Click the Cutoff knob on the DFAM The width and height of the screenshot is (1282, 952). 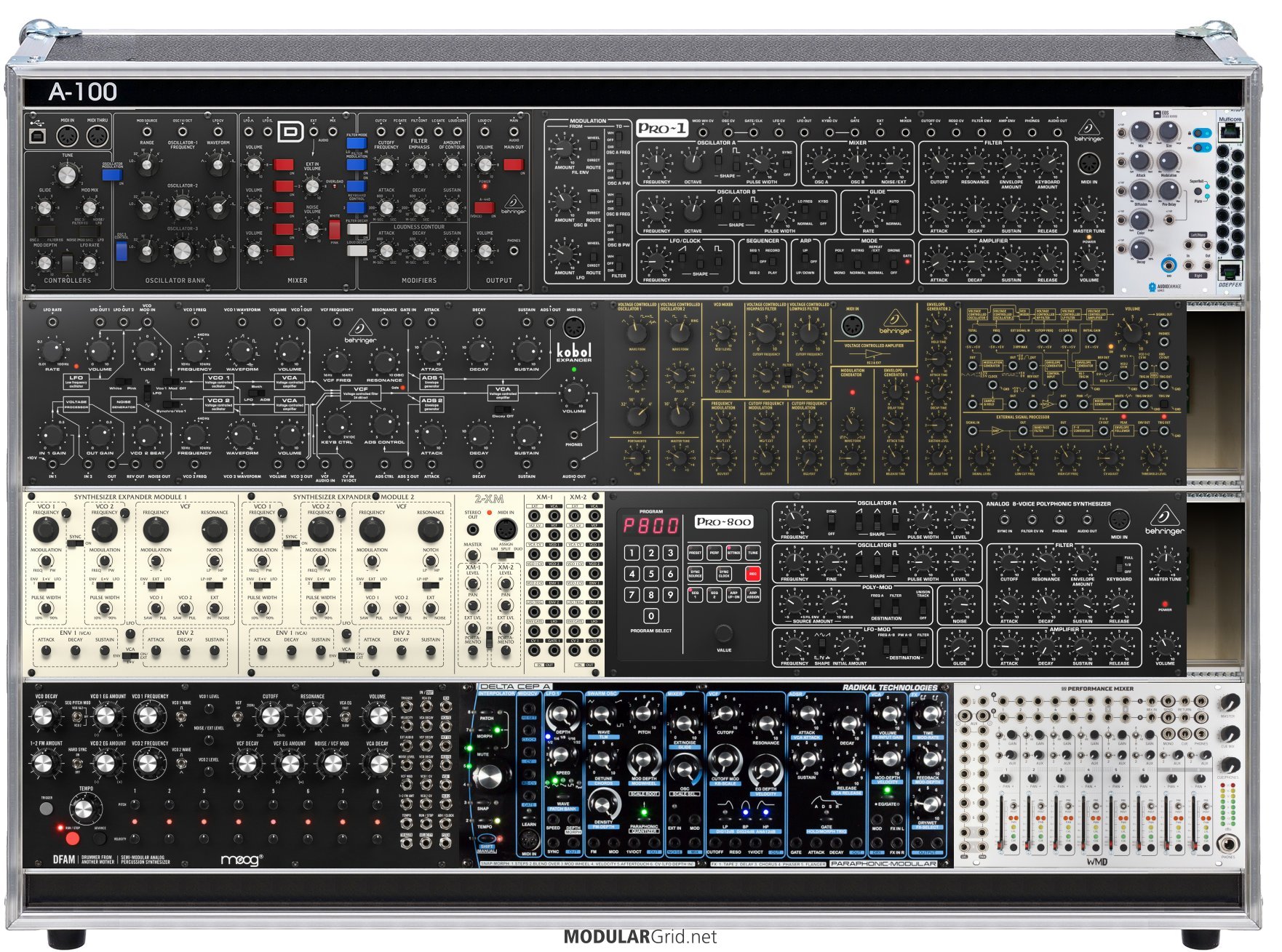(x=270, y=716)
